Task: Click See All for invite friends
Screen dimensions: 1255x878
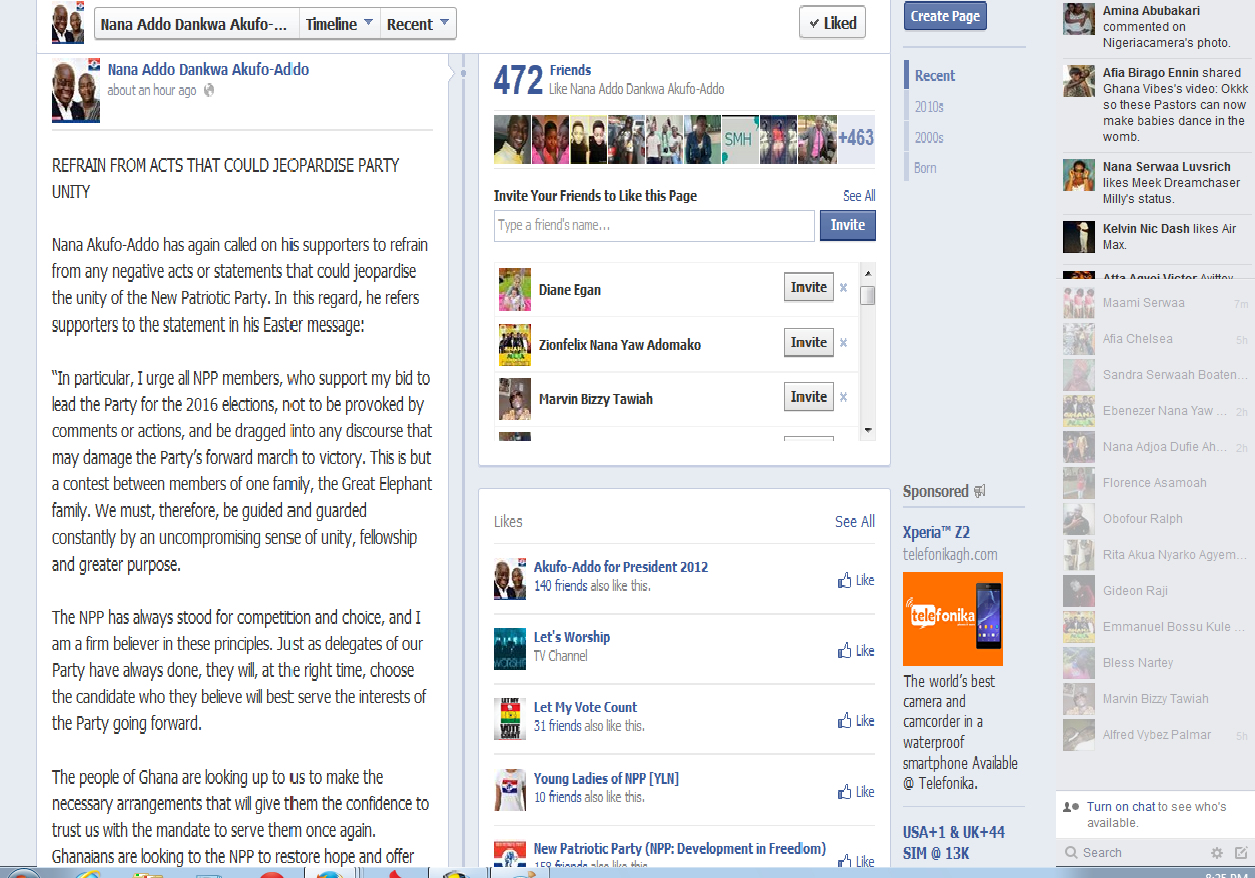Action: tap(859, 196)
